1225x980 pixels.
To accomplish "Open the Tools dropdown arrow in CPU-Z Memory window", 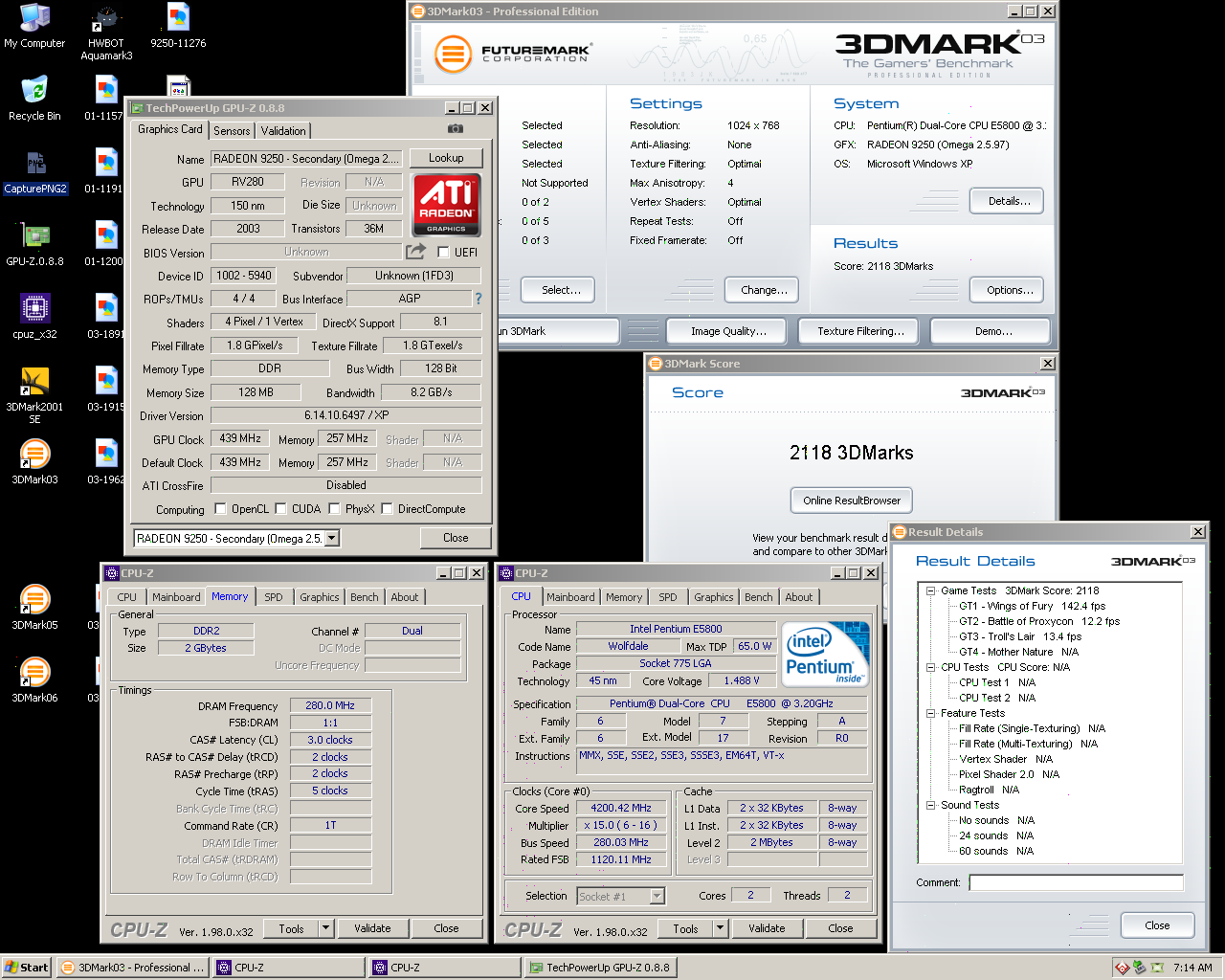I will click(x=325, y=928).
